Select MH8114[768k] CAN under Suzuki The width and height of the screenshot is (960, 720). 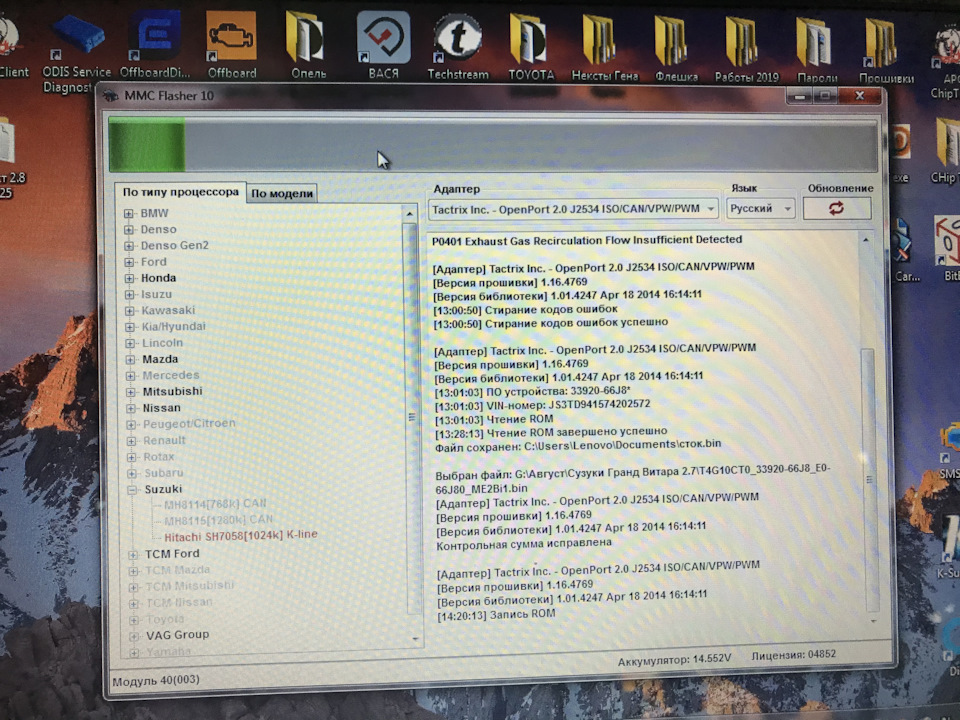coord(215,504)
